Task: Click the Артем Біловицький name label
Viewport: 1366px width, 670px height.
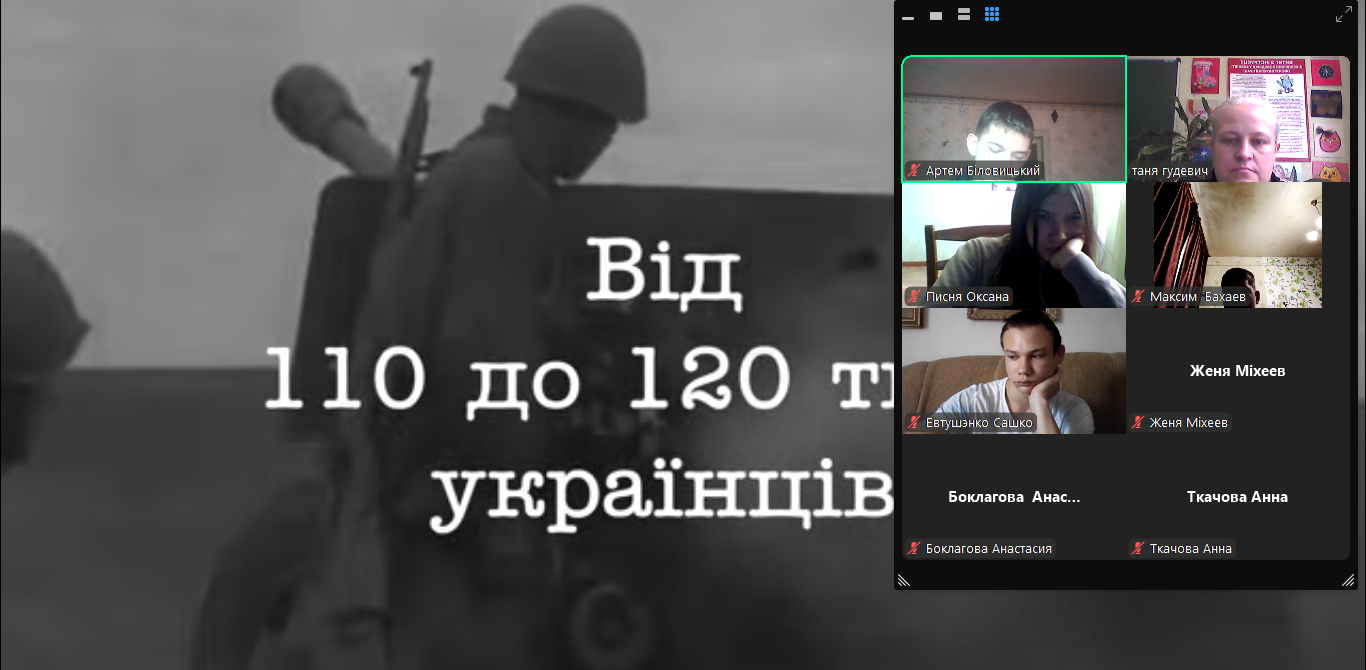Action: (x=982, y=171)
